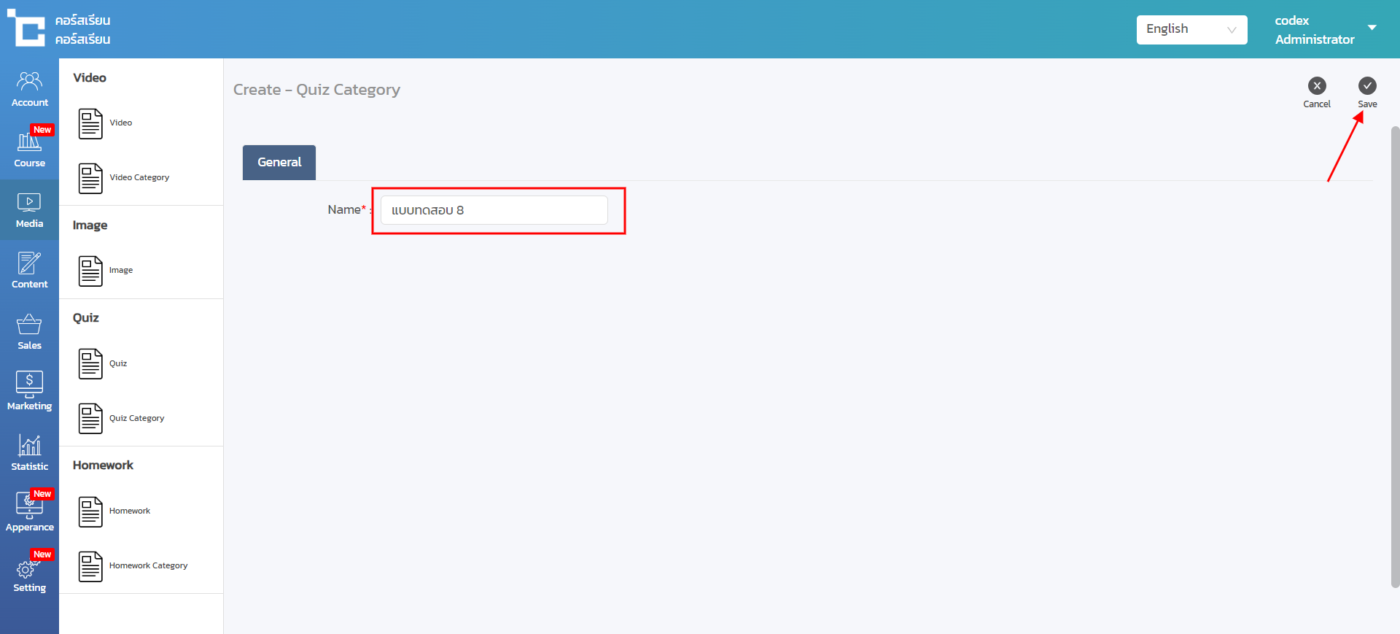Click the Name input field
1400x634 pixels.
coord(494,210)
